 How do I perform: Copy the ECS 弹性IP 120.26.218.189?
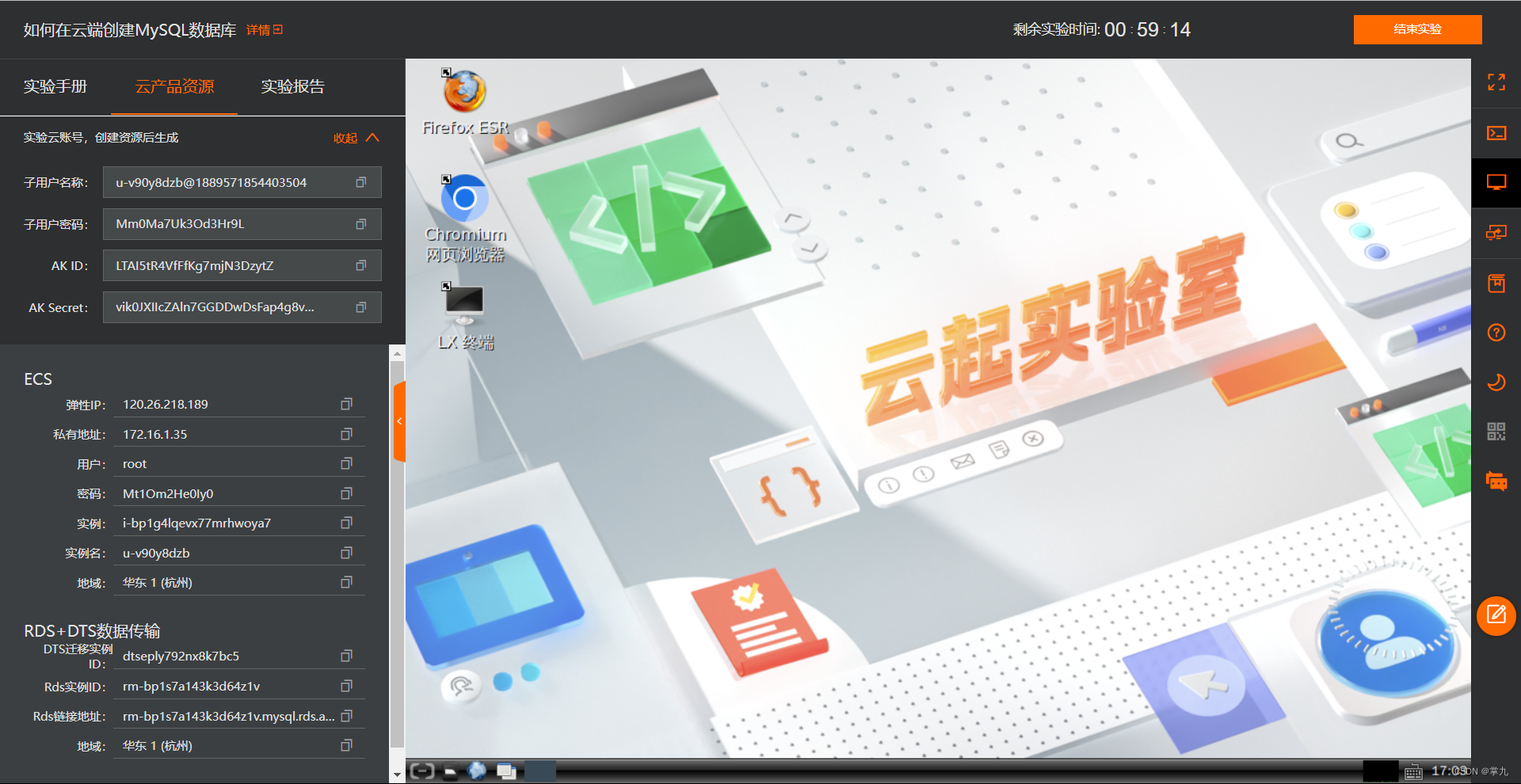346,404
